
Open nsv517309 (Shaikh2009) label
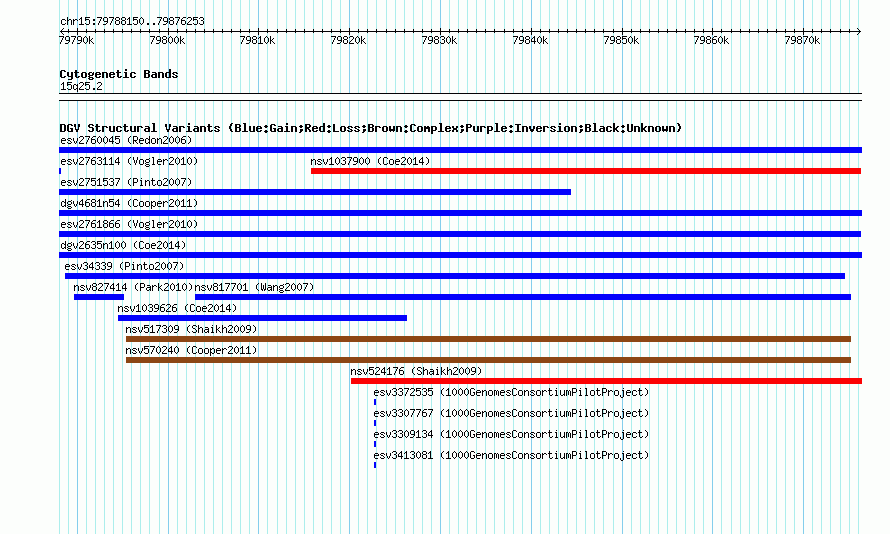(191, 329)
